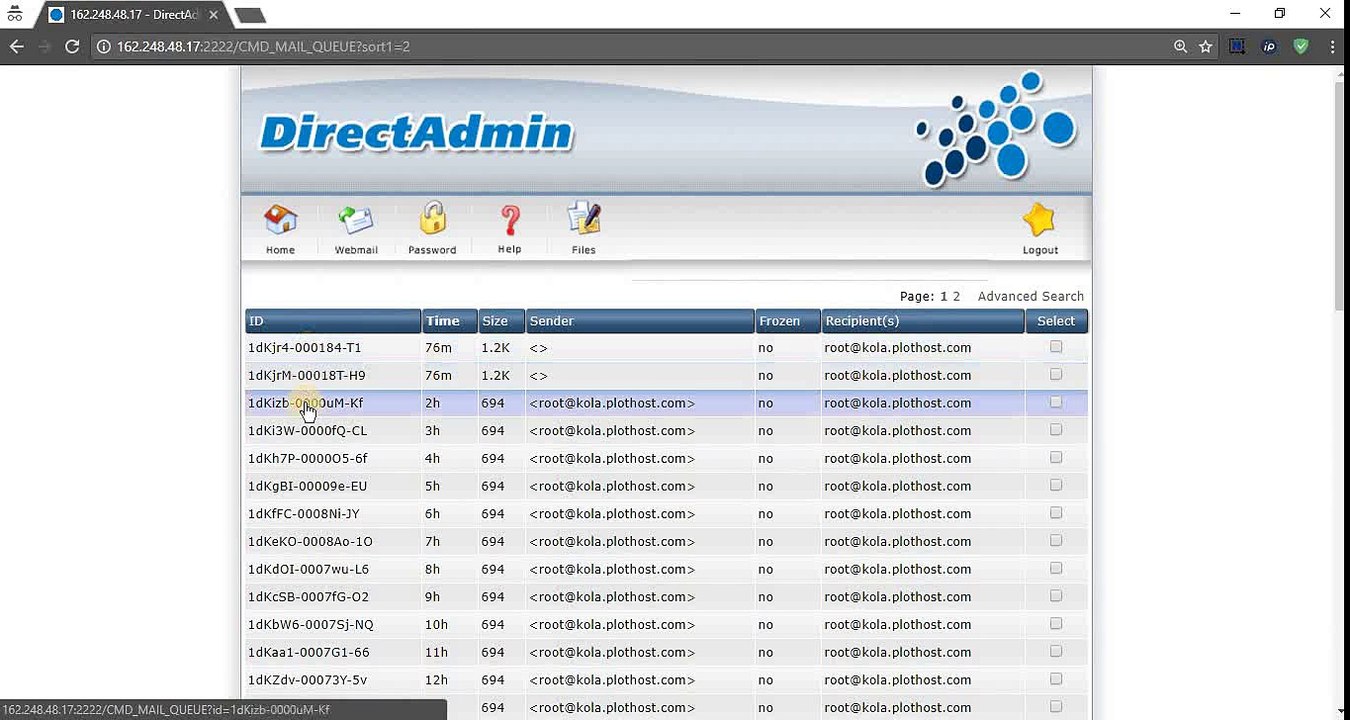Open message ID 1dKfFC-0008Ni-JY

(x=304, y=514)
